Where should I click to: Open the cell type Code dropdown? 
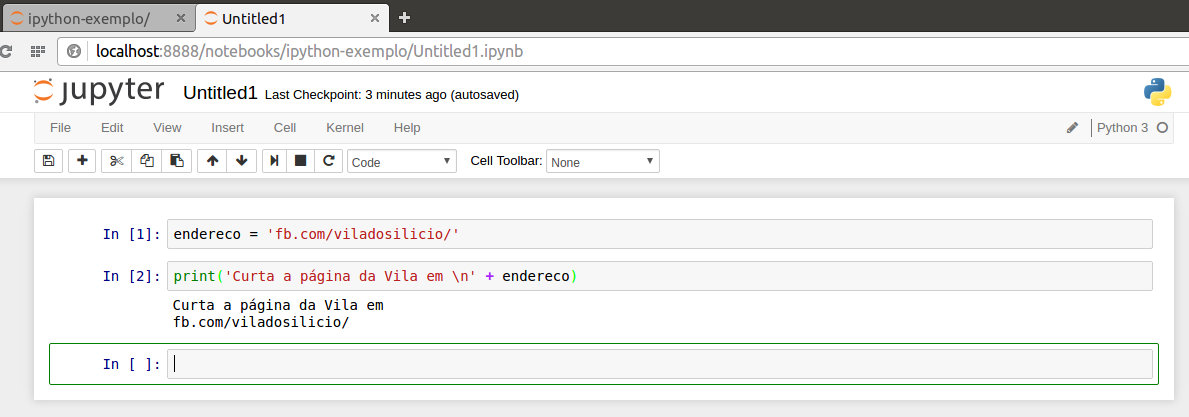(401, 161)
